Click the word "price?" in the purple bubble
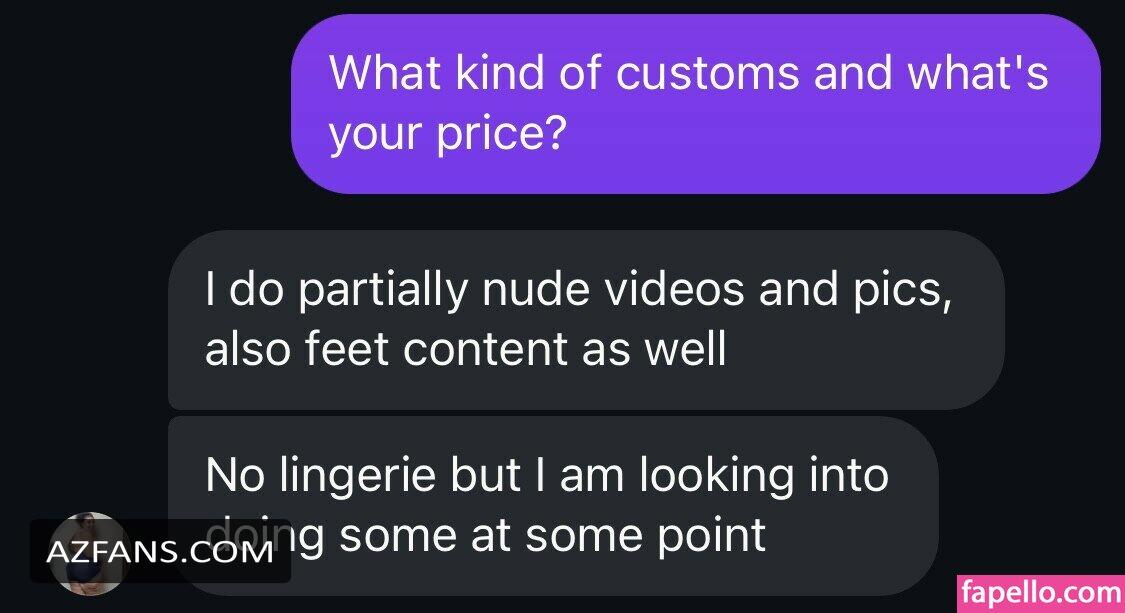 (502, 134)
